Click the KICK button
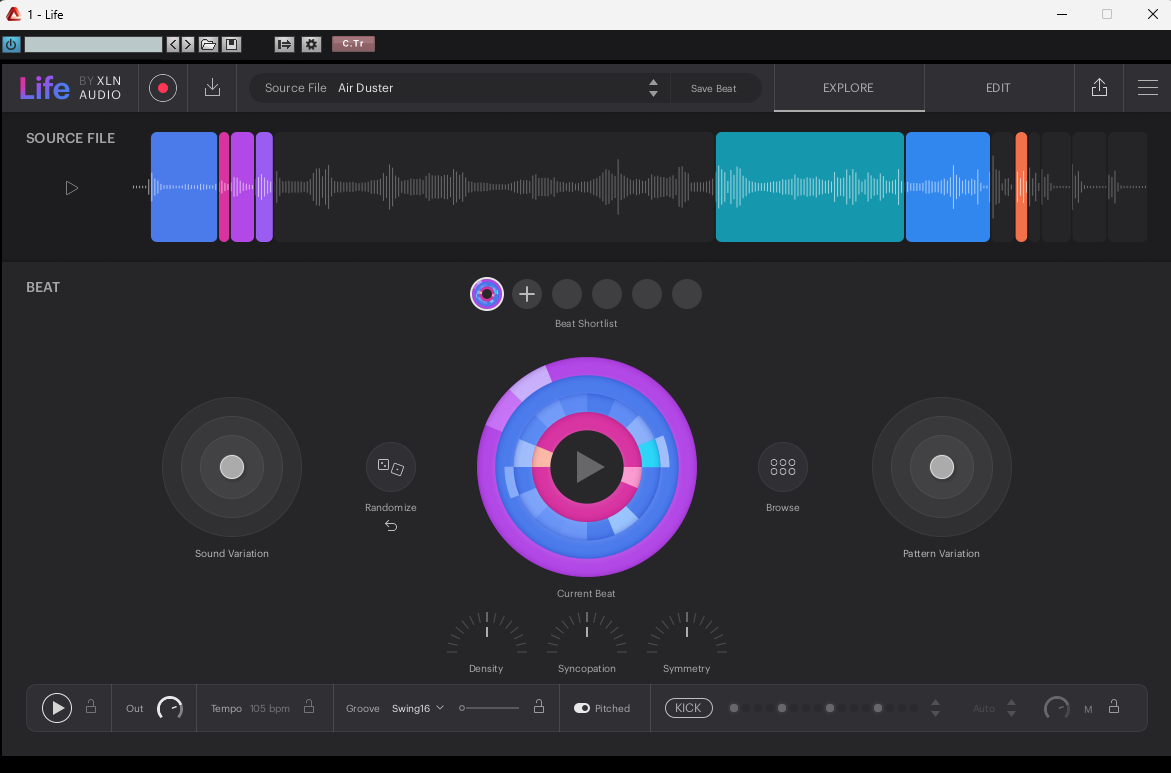 click(688, 708)
